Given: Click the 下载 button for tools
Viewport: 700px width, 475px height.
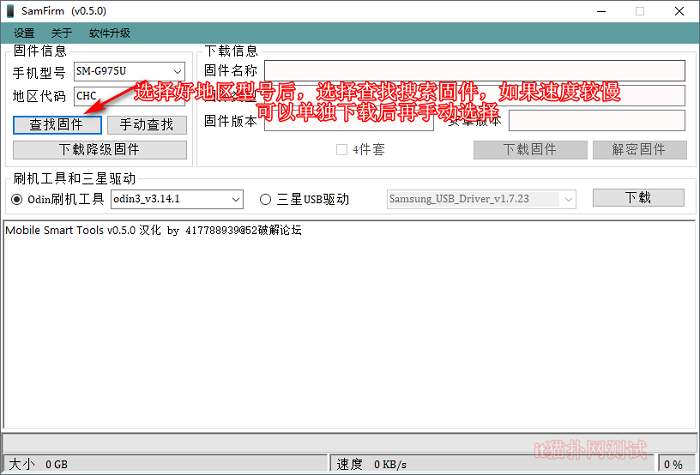Looking at the screenshot, I should click(x=638, y=198).
